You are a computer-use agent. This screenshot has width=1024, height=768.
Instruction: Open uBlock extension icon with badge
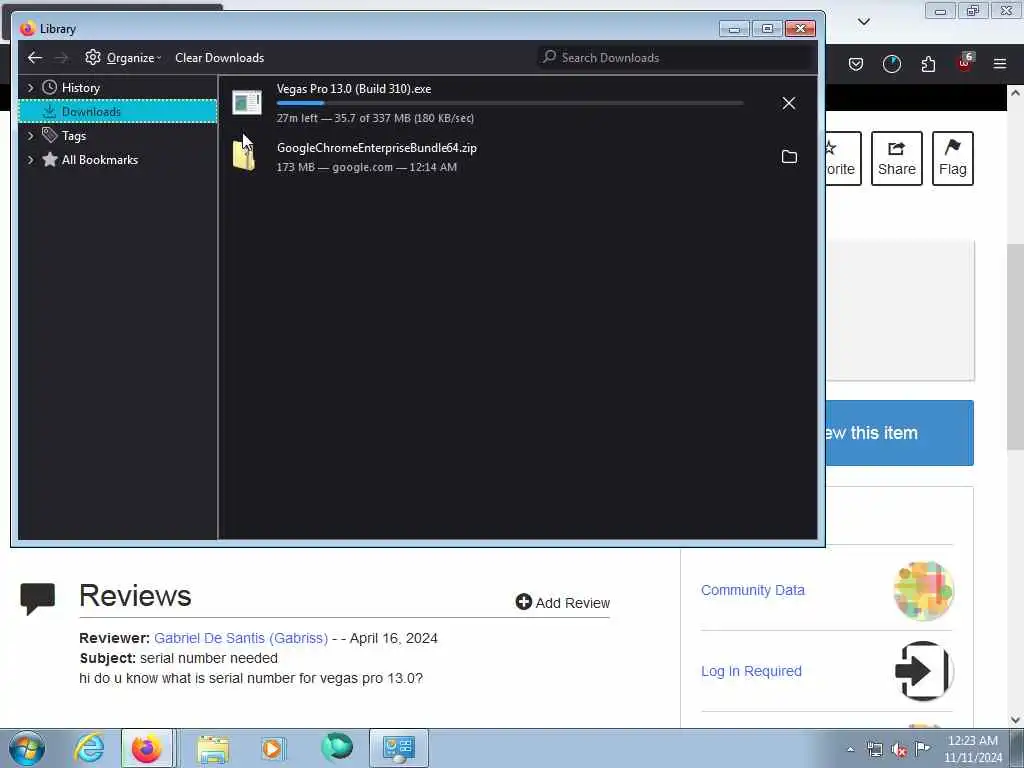965,63
